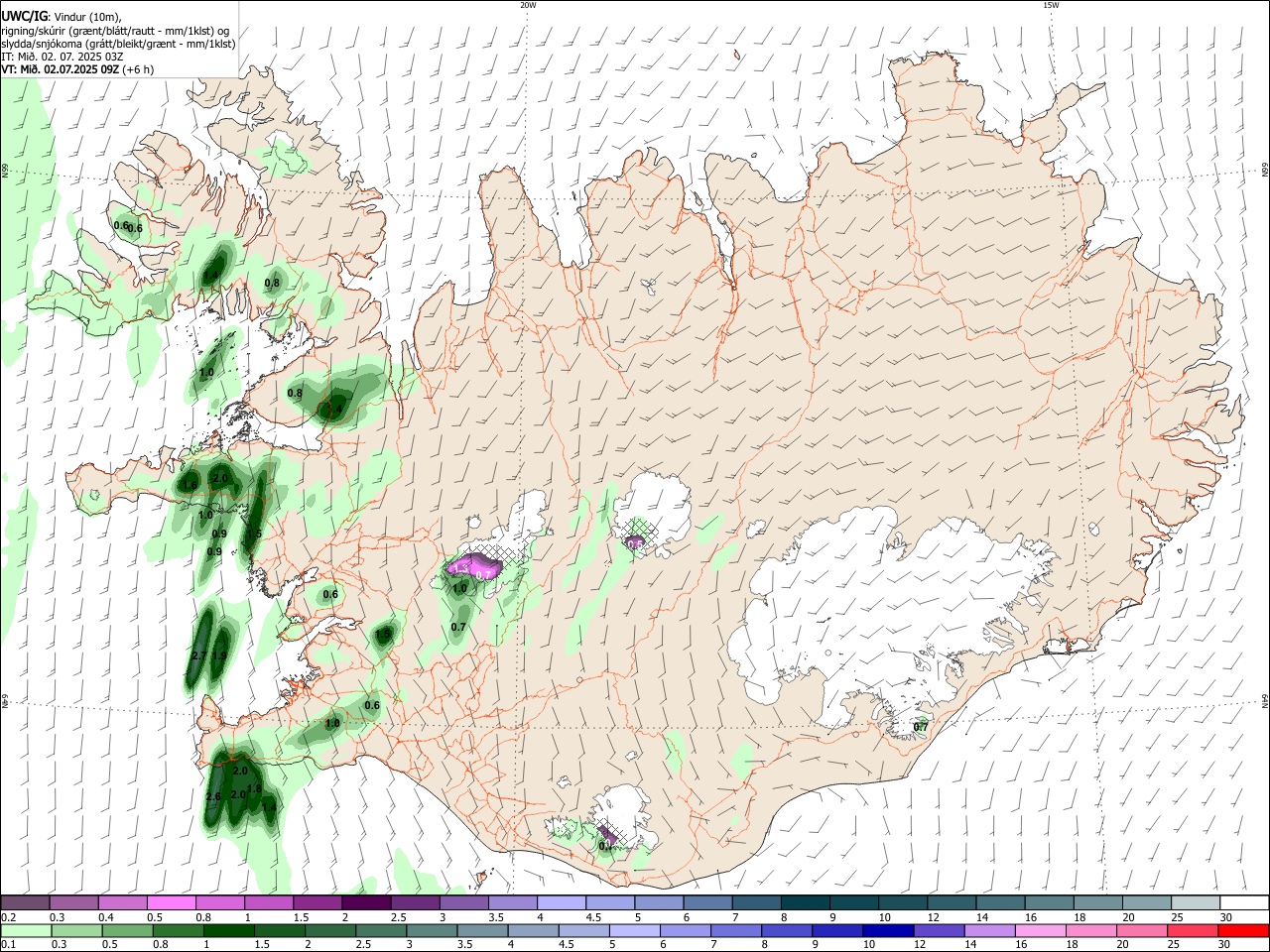Click the 1.8 precipitation value
The height and width of the screenshot is (952, 1270).
click(x=254, y=789)
